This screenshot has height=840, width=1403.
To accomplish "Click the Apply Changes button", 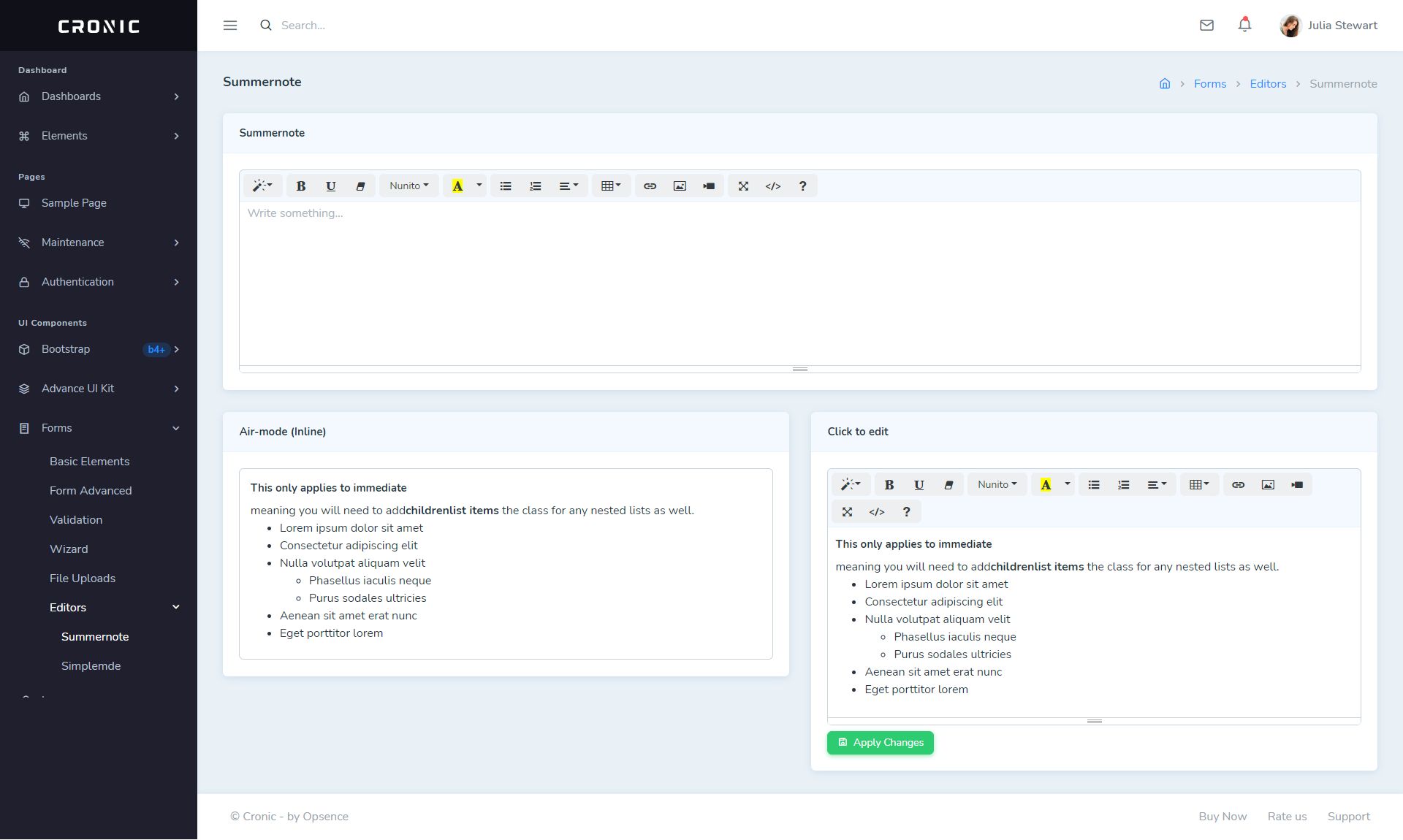I will 880,743.
